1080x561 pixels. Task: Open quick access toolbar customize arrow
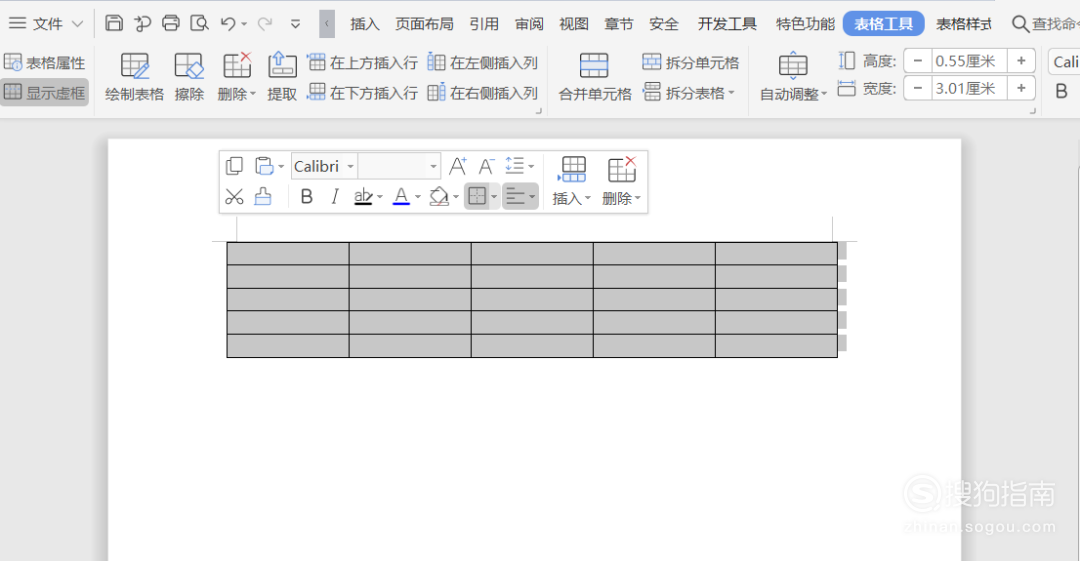(x=295, y=24)
